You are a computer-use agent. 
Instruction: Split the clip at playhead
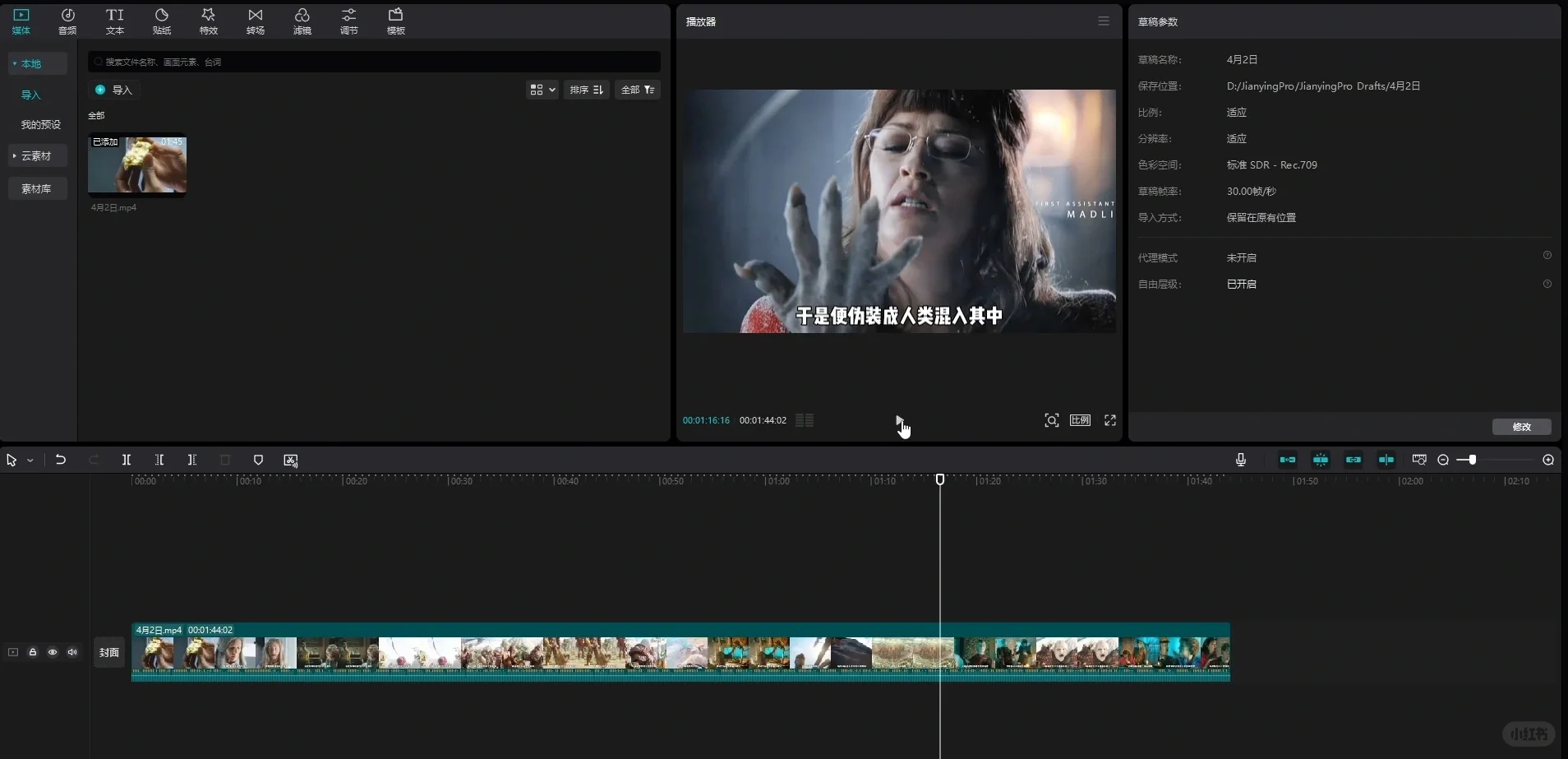pos(127,460)
